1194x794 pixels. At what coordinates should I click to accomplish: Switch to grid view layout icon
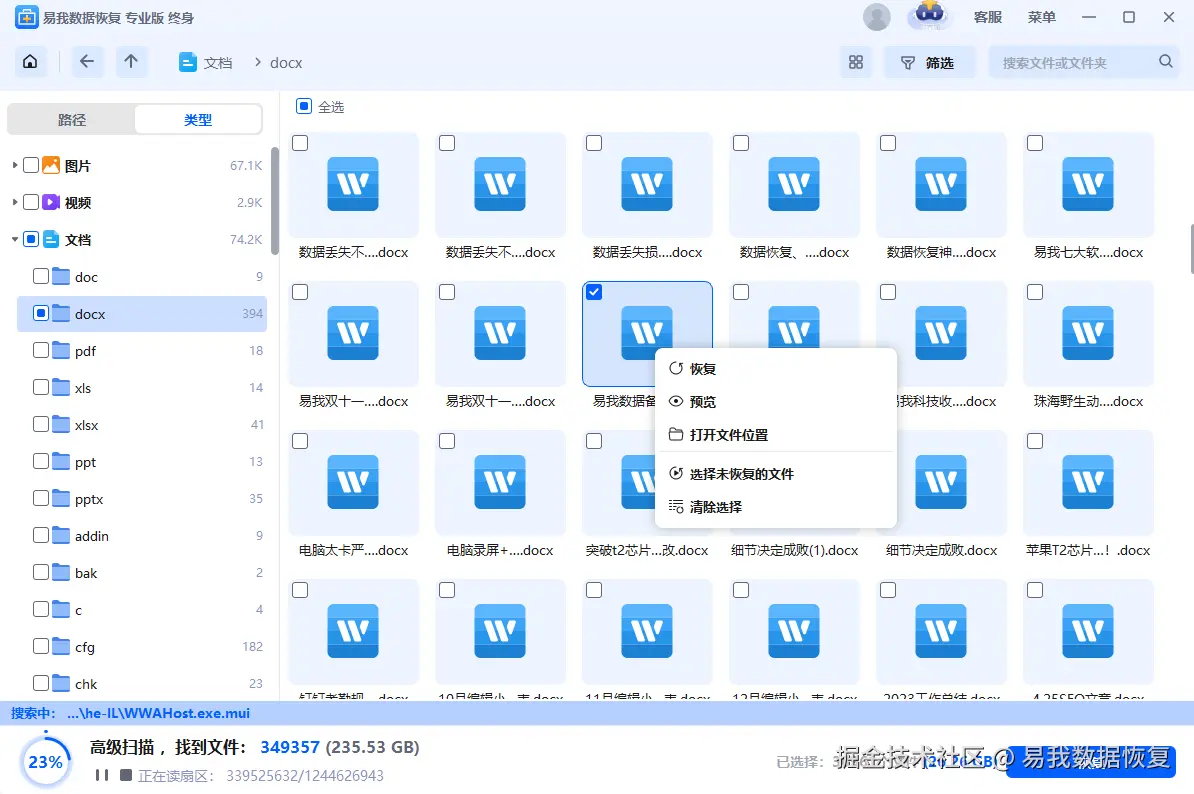tap(856, 62)
